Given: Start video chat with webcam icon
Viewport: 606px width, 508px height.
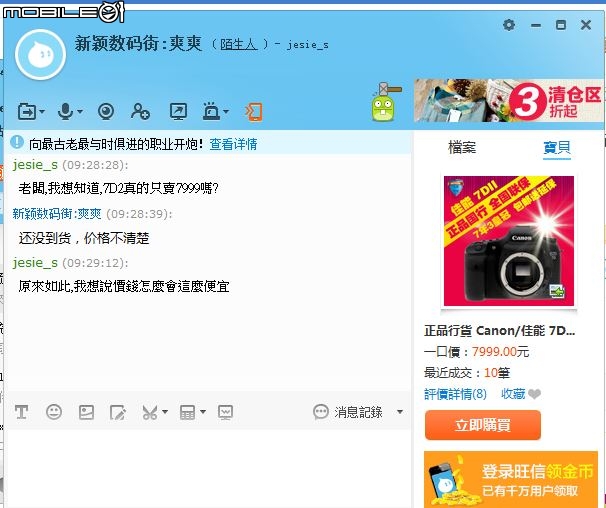Looking at the screenshot, I should (x=106, y=111).
